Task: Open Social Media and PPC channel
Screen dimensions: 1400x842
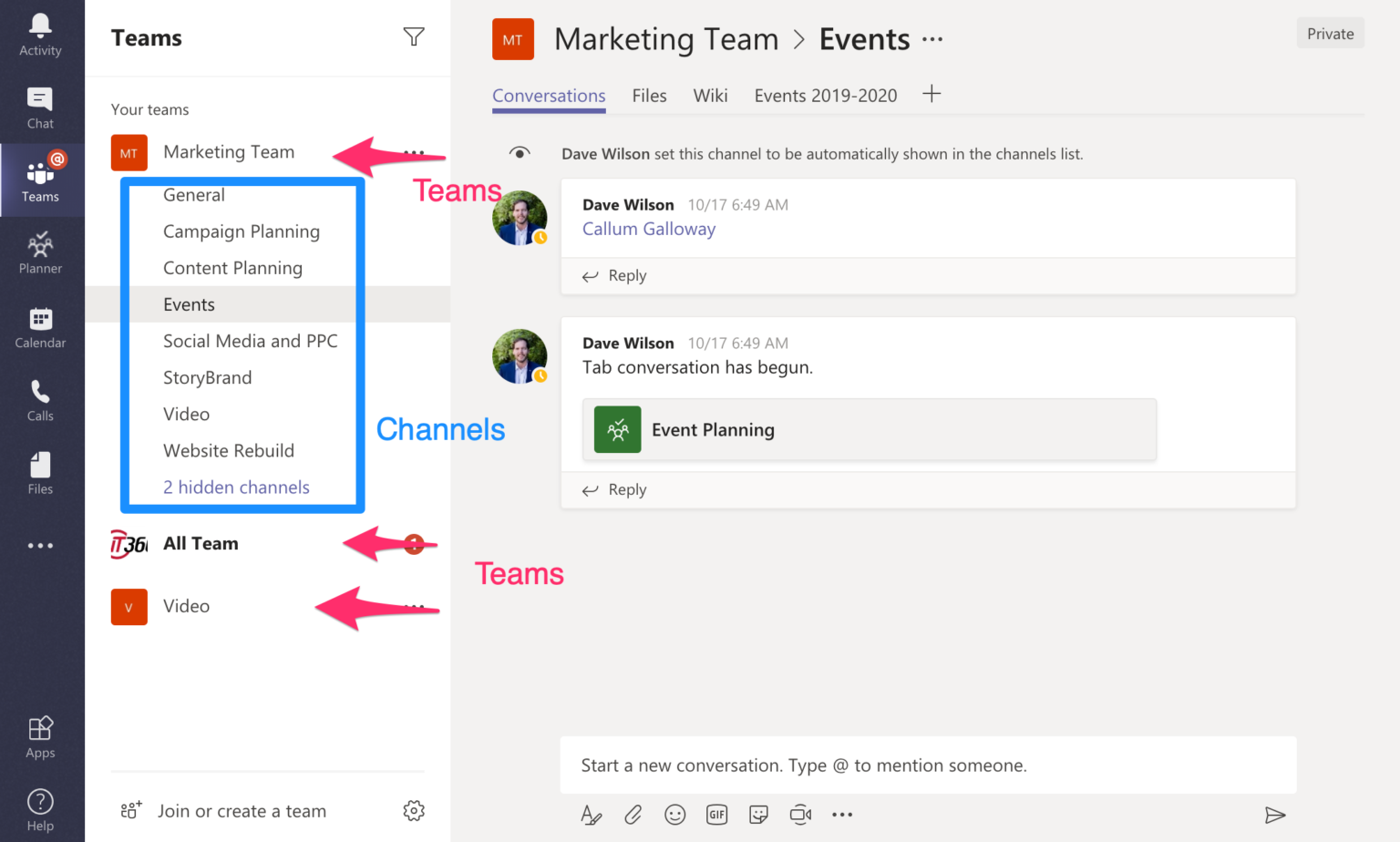Action: click(x=251, y=341)
